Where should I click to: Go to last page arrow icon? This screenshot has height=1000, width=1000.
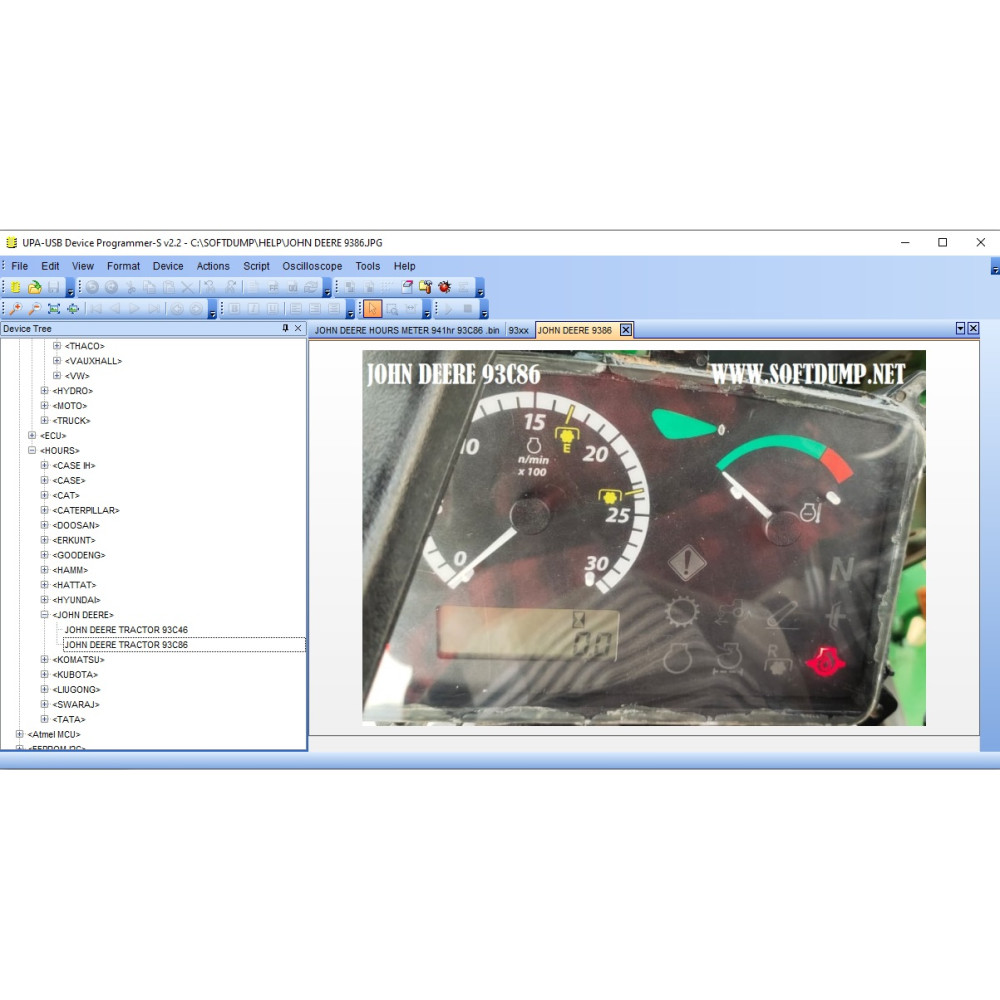154,309
